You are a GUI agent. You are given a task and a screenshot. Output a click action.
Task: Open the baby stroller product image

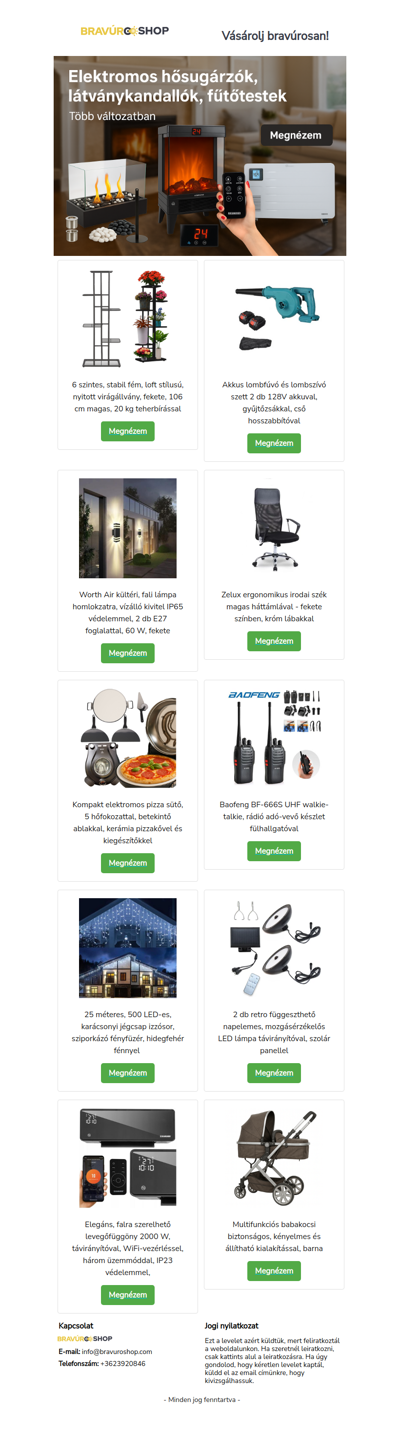pos(274,1158)
